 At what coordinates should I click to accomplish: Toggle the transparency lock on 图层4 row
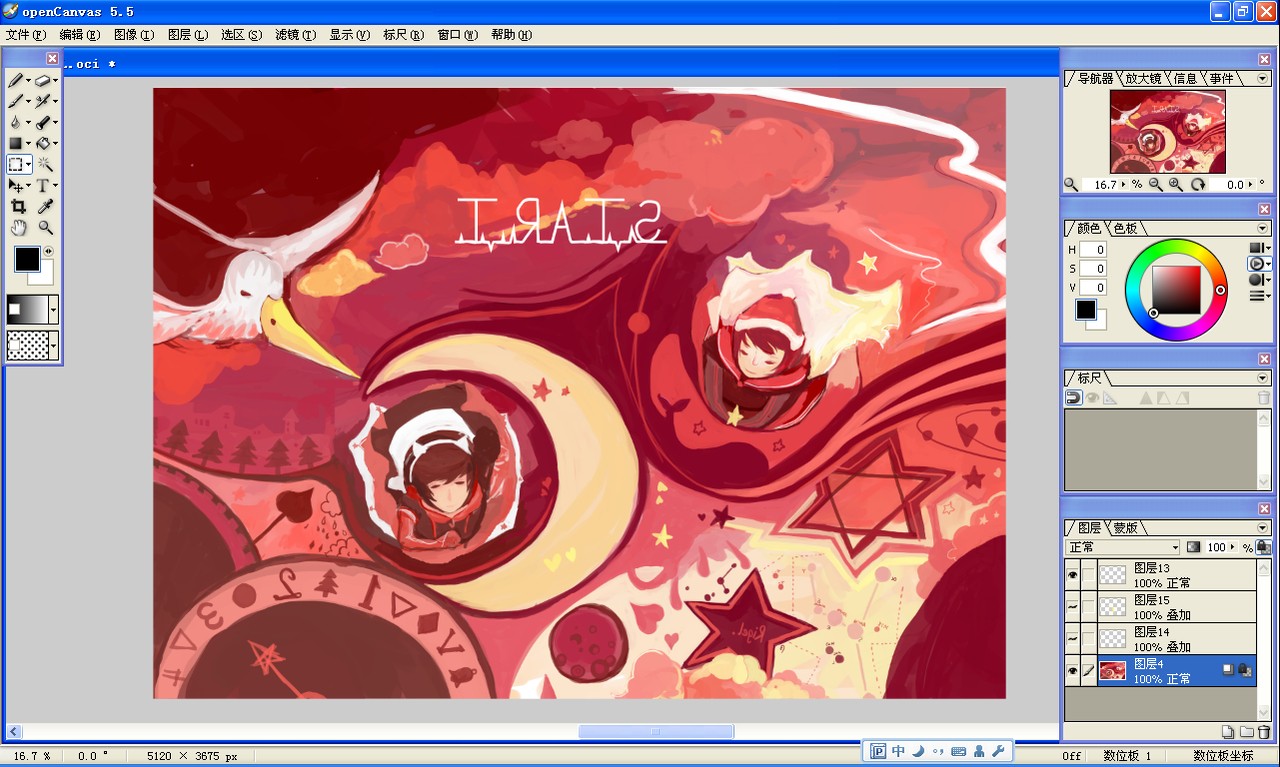1245,670
